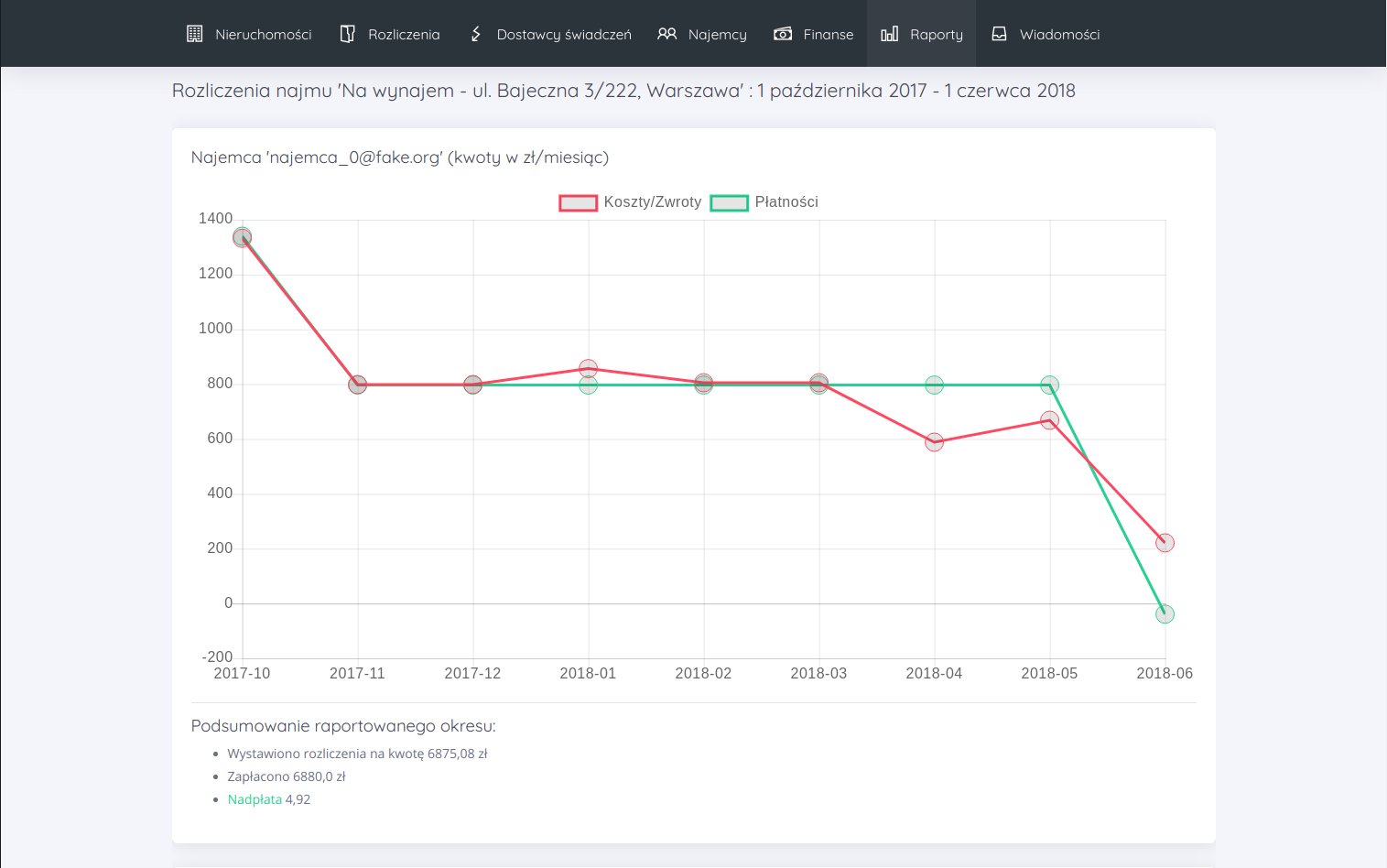
Task: Click the Nieruchomości building icon
Action: point(194,34)
